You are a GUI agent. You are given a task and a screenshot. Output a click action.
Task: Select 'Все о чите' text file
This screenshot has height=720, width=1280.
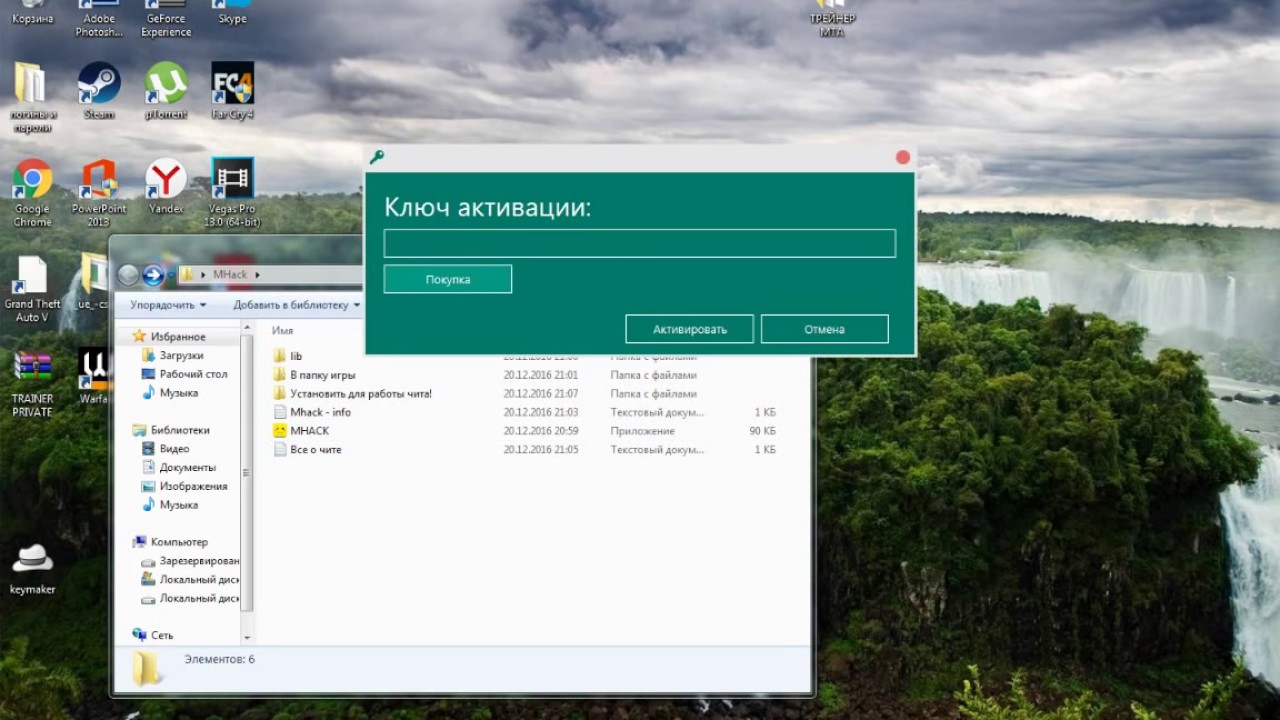(315, 450)
